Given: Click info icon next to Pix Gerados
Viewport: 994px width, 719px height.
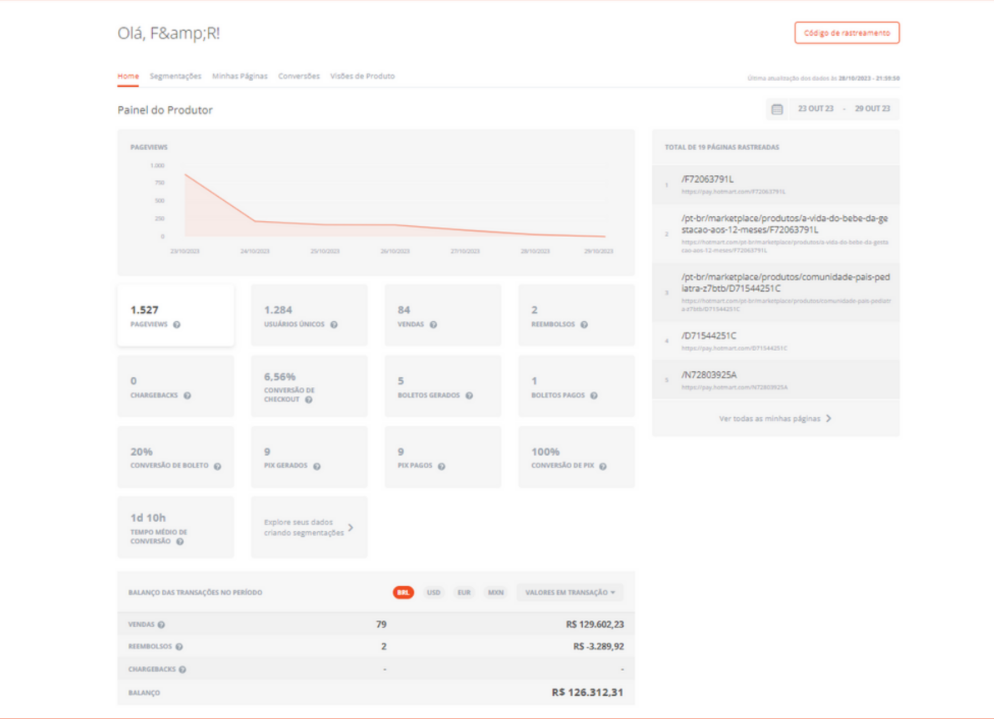Looking at the screenshot, I should [x=316, y=466].
